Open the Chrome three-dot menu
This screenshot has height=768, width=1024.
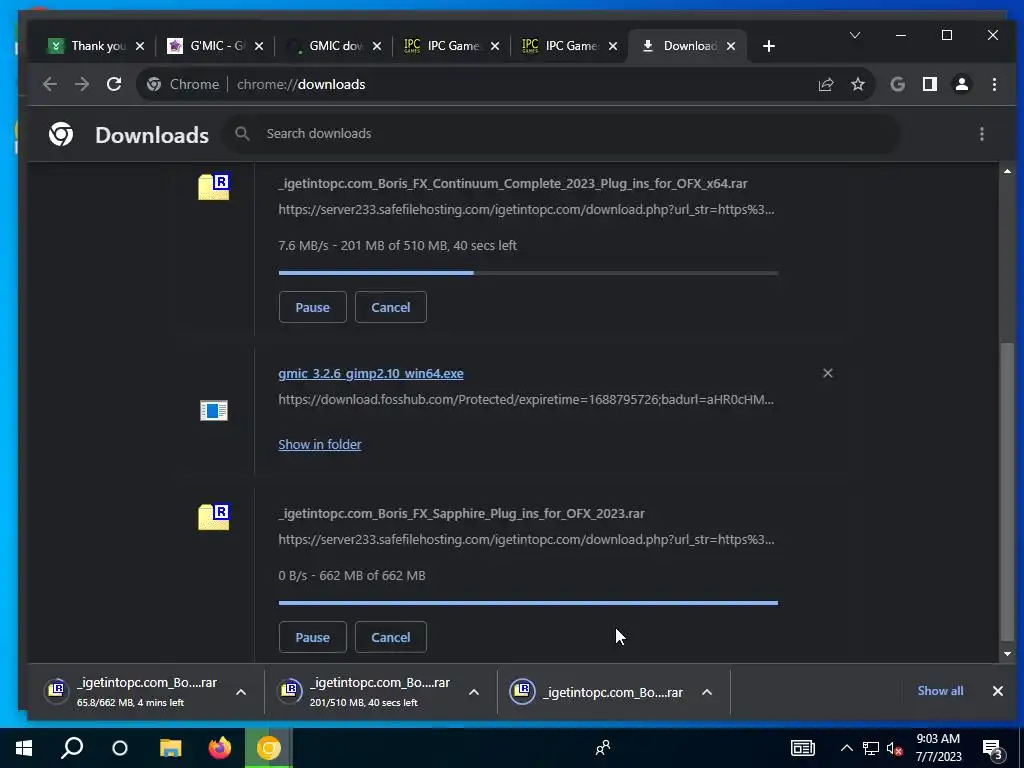(x=994, y=84)
